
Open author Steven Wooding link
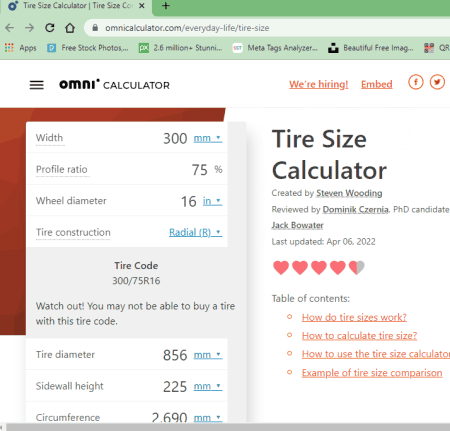tap(349, 193)
